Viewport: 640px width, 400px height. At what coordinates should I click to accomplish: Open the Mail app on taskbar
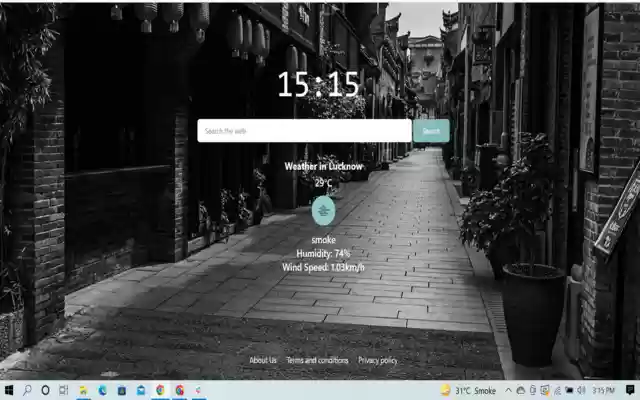[141, 390]
